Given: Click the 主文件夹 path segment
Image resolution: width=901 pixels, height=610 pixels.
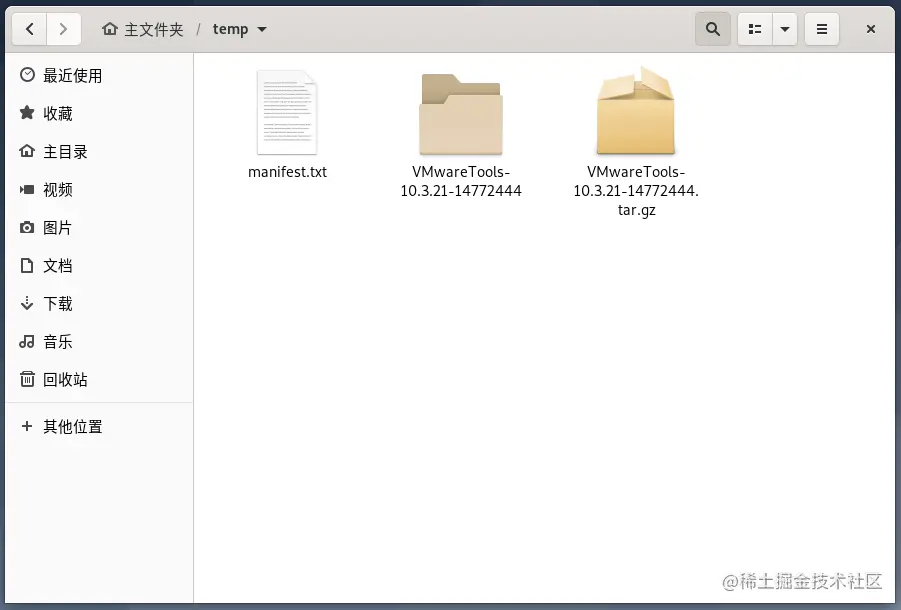Looking at the screenshot, I should point(153,29).
